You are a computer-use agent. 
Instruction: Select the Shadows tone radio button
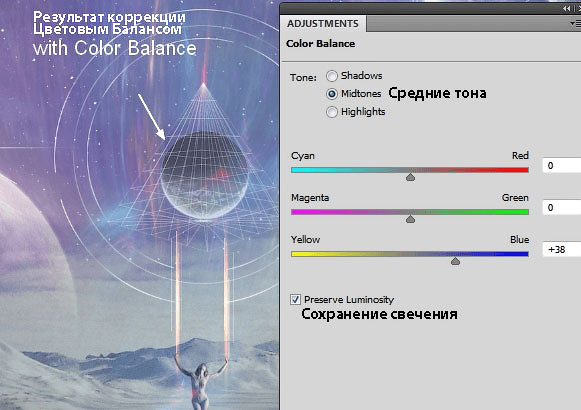click(332, 76)
